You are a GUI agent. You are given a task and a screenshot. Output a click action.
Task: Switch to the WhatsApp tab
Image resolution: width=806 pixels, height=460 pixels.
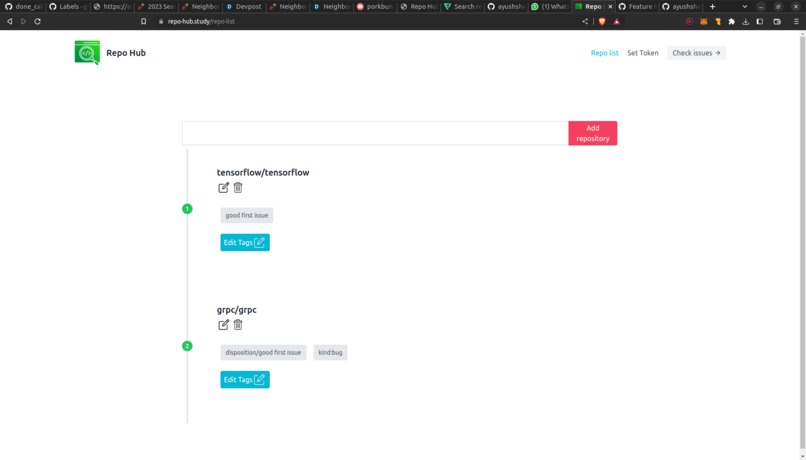[550, 7]
